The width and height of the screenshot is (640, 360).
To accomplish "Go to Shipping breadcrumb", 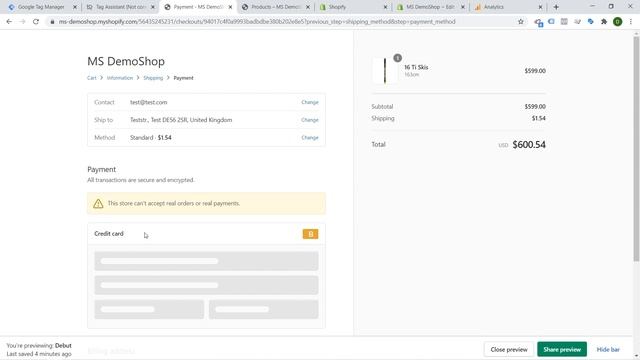I will [153, 78].
